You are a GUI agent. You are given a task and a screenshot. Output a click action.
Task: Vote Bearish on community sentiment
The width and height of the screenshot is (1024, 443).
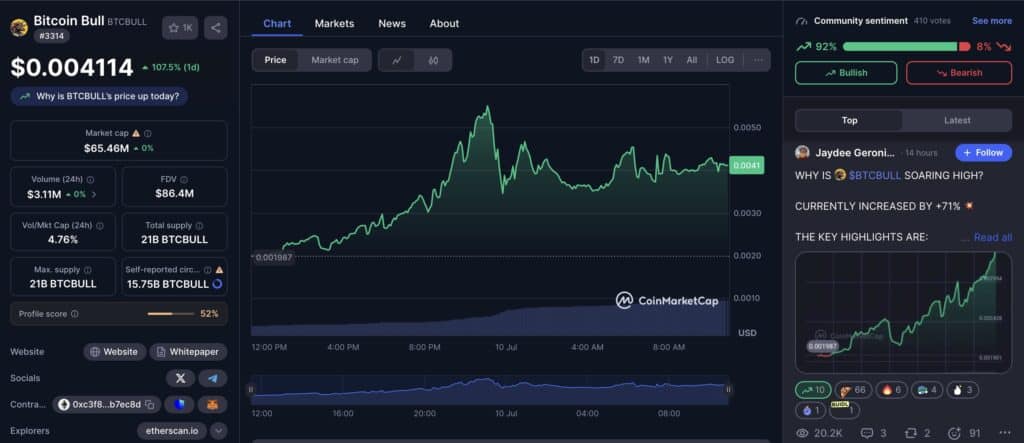pyautogui.click(x=959, y=73)
